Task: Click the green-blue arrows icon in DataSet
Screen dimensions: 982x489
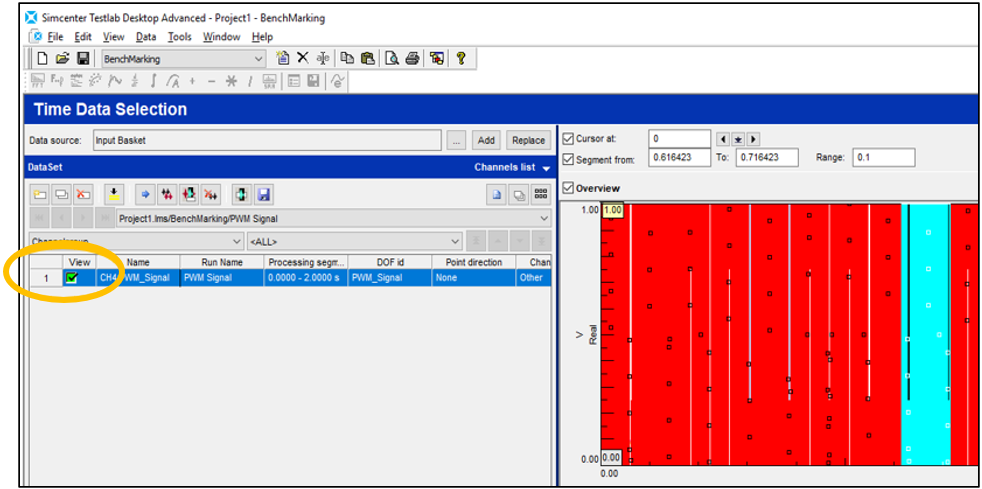Action: 240,195
